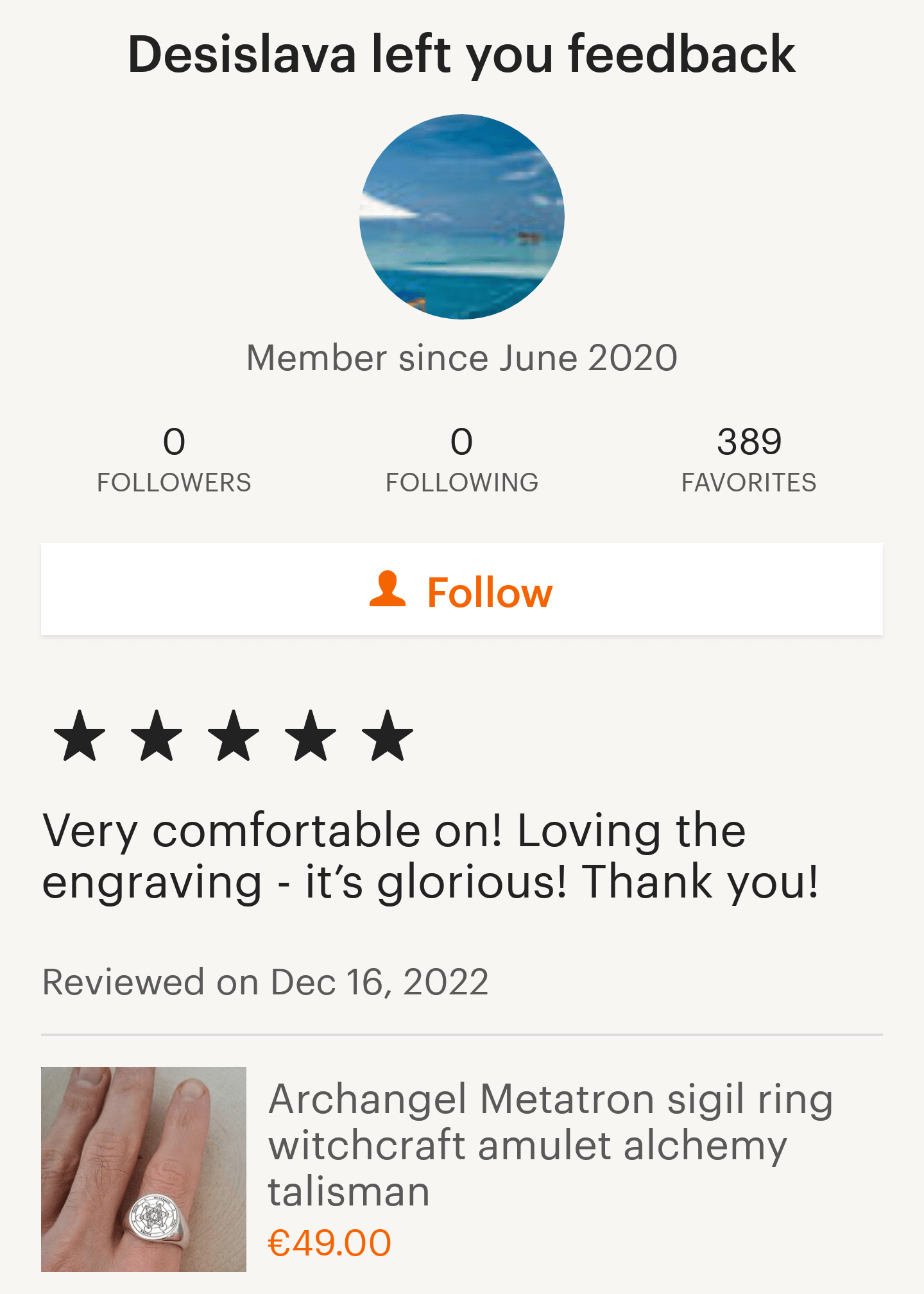Select the review text about the engraving
The image size is (924, 1294).
coord(430,856)
